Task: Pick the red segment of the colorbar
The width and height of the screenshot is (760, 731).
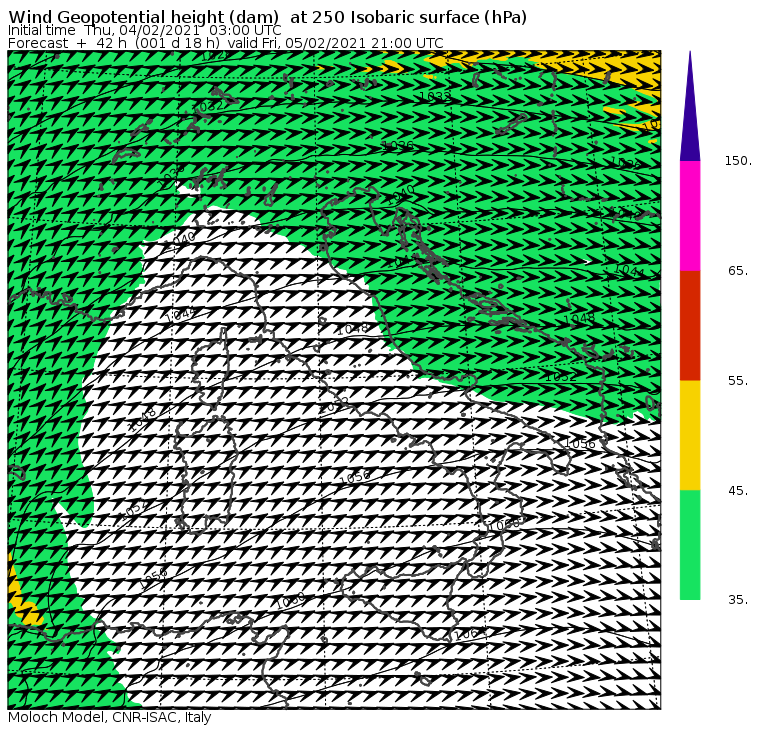Action: click(690, 325)
